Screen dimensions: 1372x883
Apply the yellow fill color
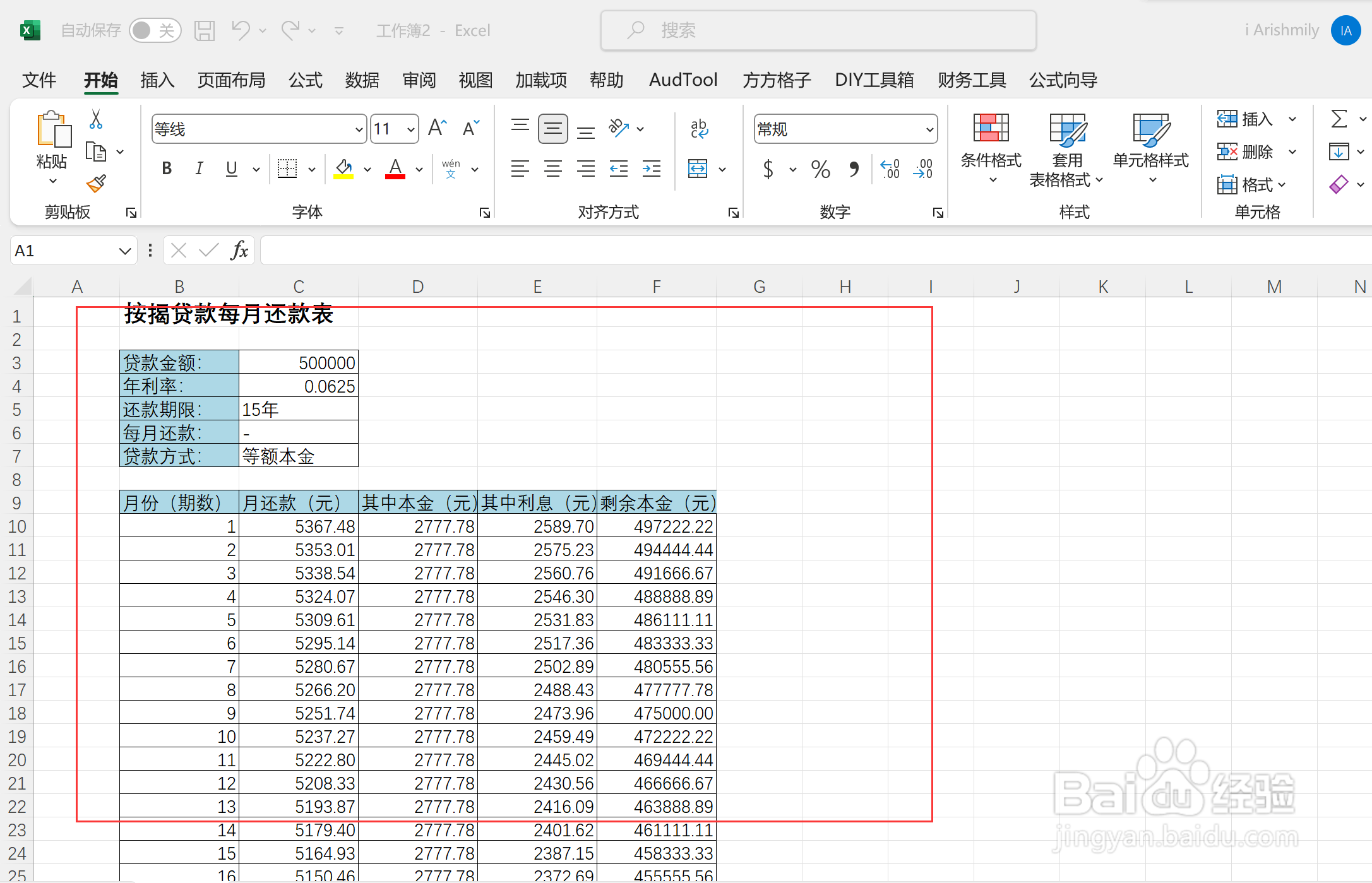[x=343, y=169]
